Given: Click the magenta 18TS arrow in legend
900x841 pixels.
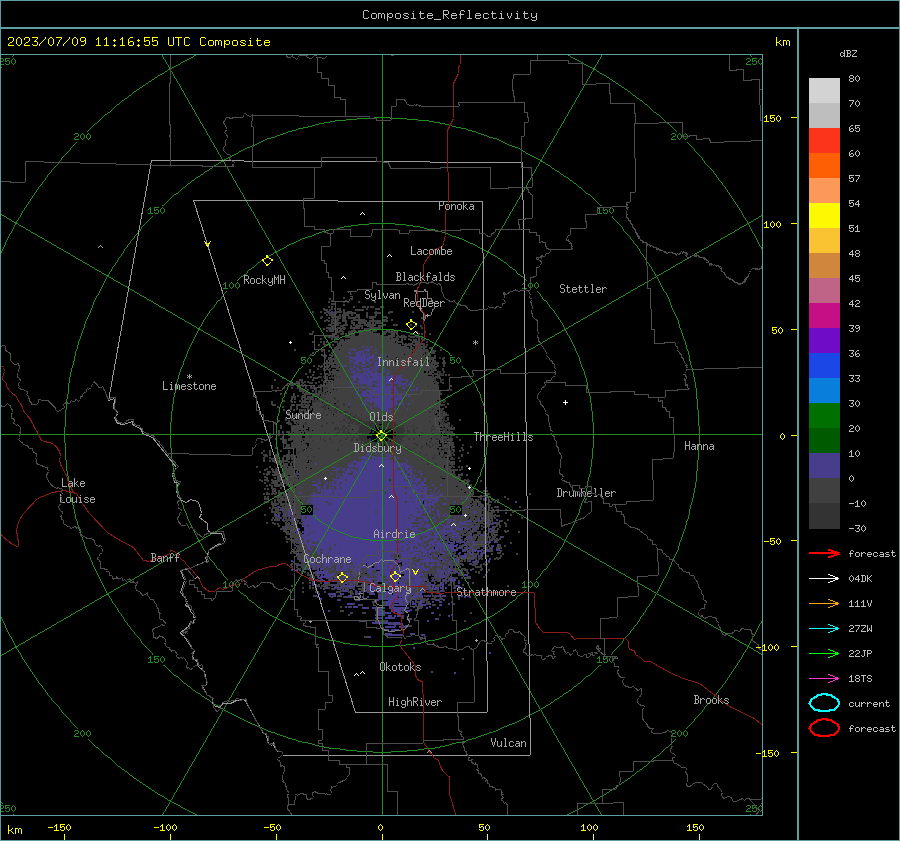Looking at the screenshot, I should 824,679.
